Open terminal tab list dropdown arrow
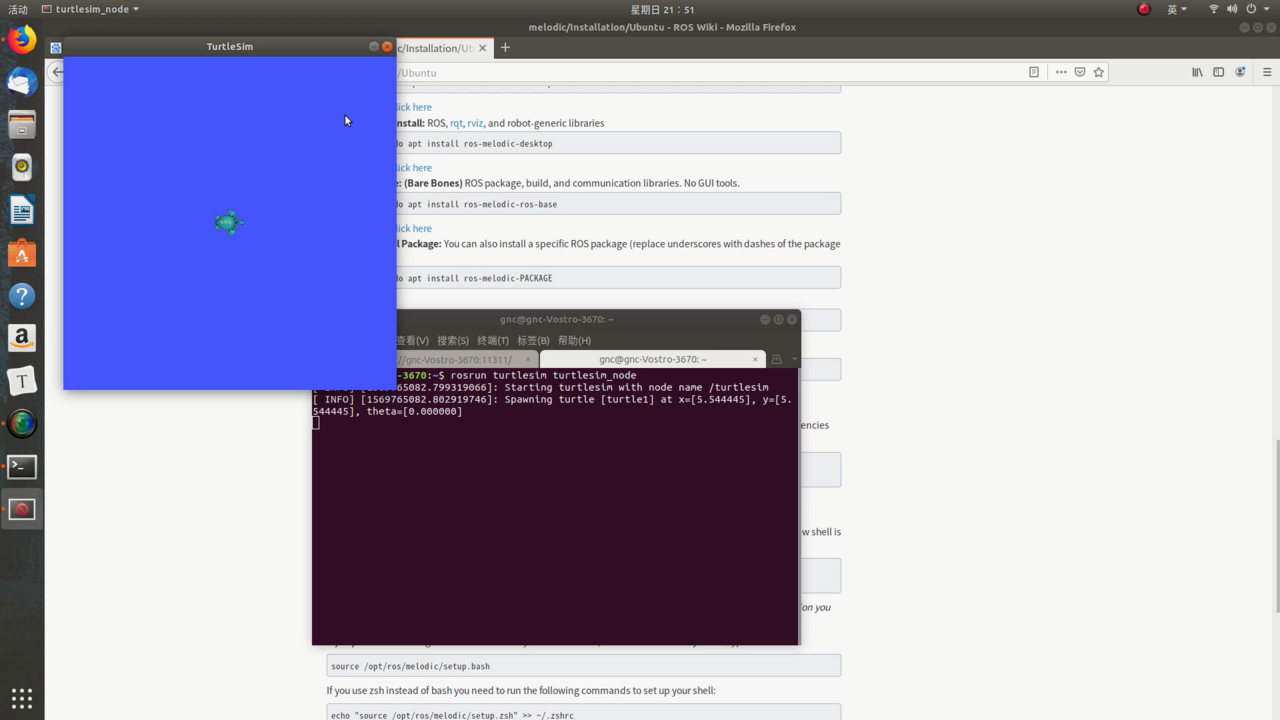Viewport: 1280px width, 720px height. pyautogui.click(x=794, y=359)
